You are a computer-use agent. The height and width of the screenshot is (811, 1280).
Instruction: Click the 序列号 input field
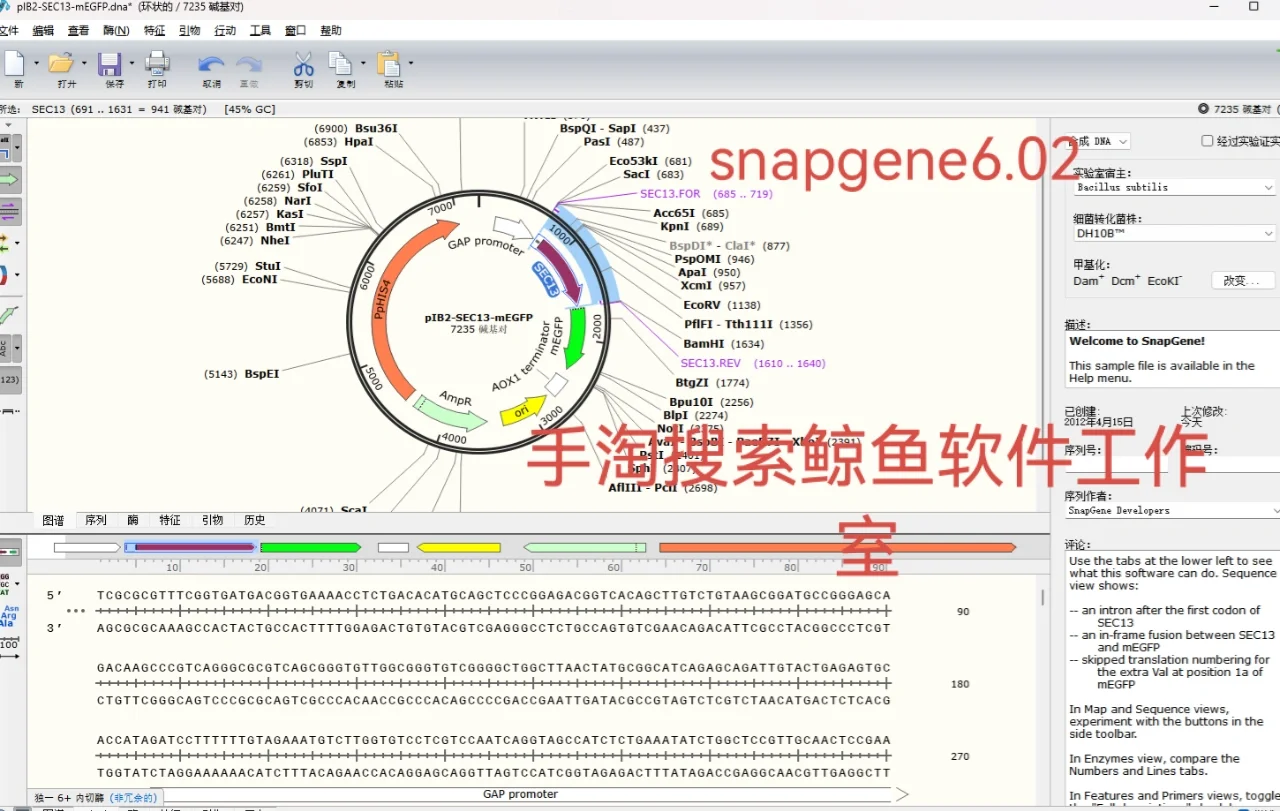(1118, 465)
